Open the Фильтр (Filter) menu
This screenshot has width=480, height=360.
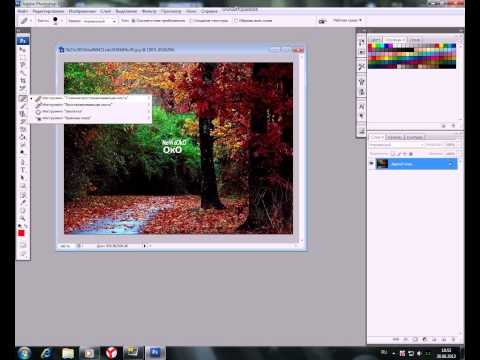pos(149,11)
